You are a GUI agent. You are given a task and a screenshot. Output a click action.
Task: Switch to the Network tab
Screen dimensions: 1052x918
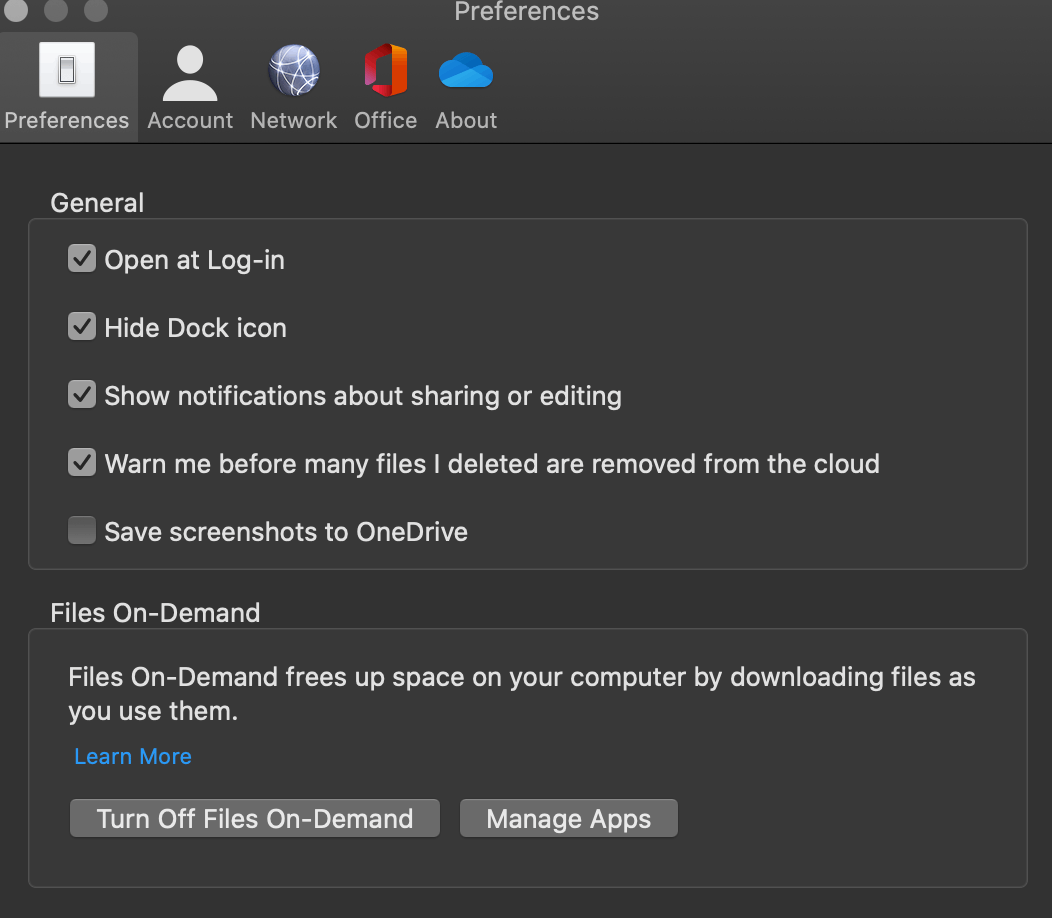293,85
